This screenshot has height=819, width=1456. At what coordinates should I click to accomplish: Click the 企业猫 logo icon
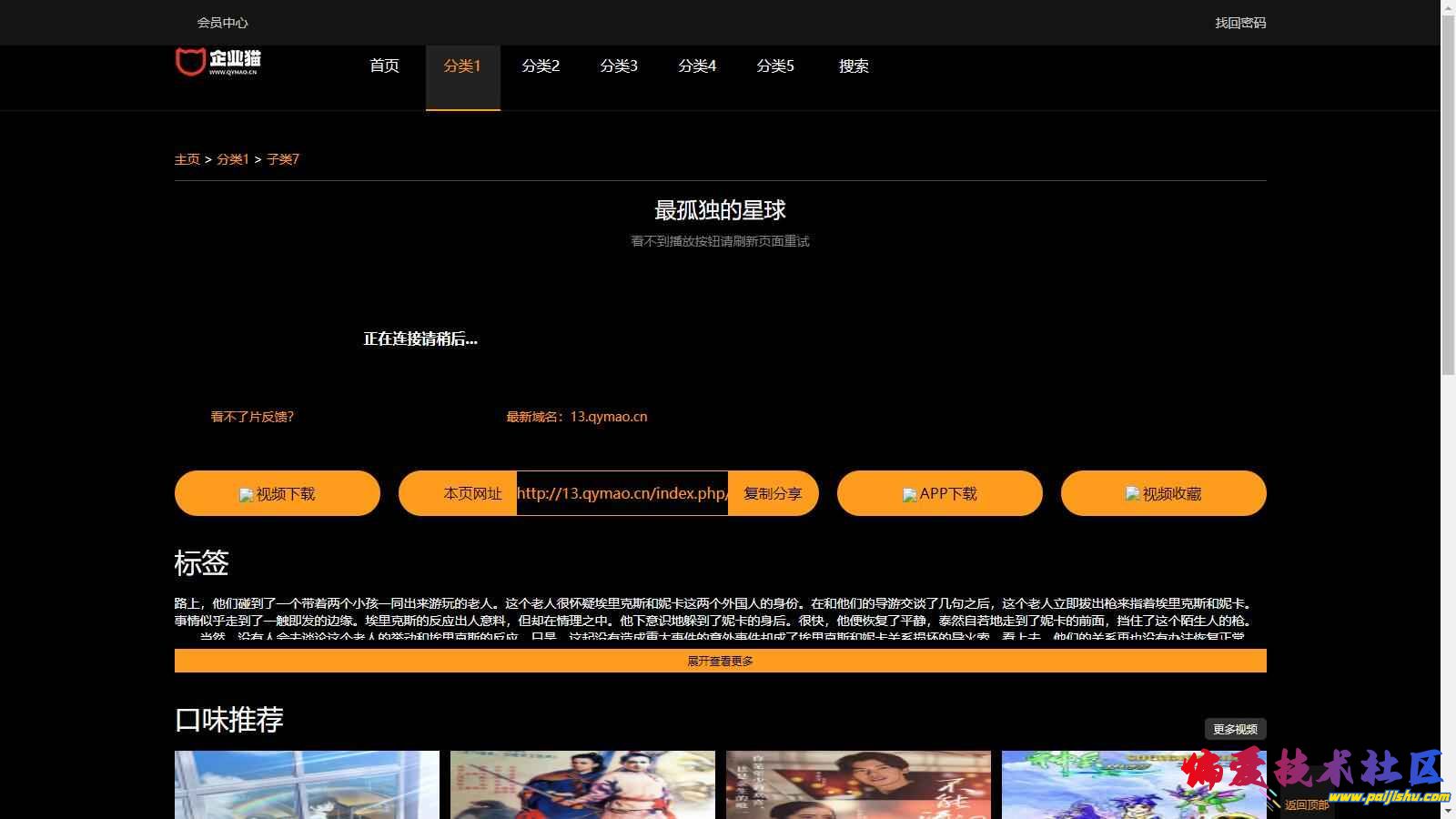[217, 61]
